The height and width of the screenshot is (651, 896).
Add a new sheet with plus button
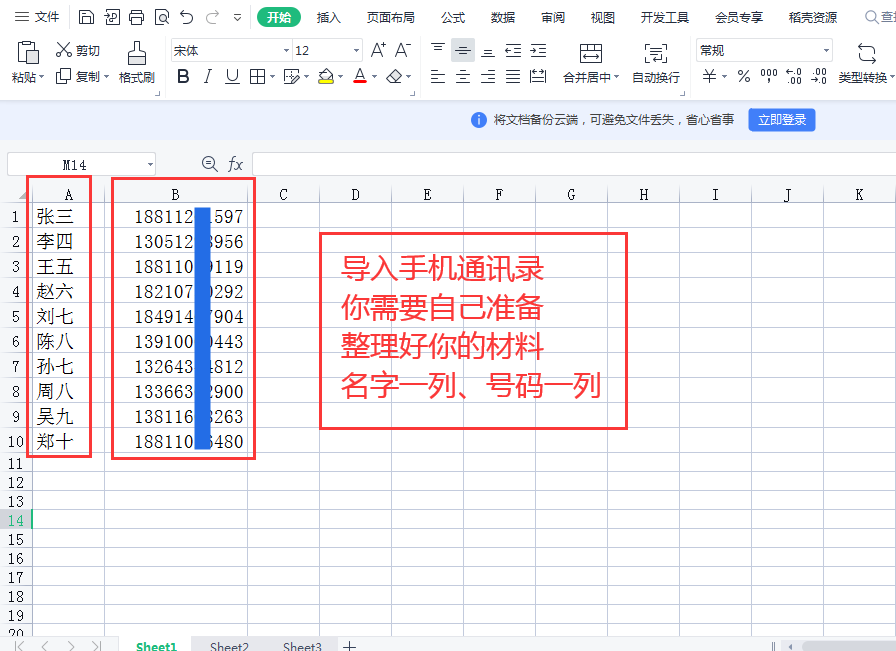point(349,646)
